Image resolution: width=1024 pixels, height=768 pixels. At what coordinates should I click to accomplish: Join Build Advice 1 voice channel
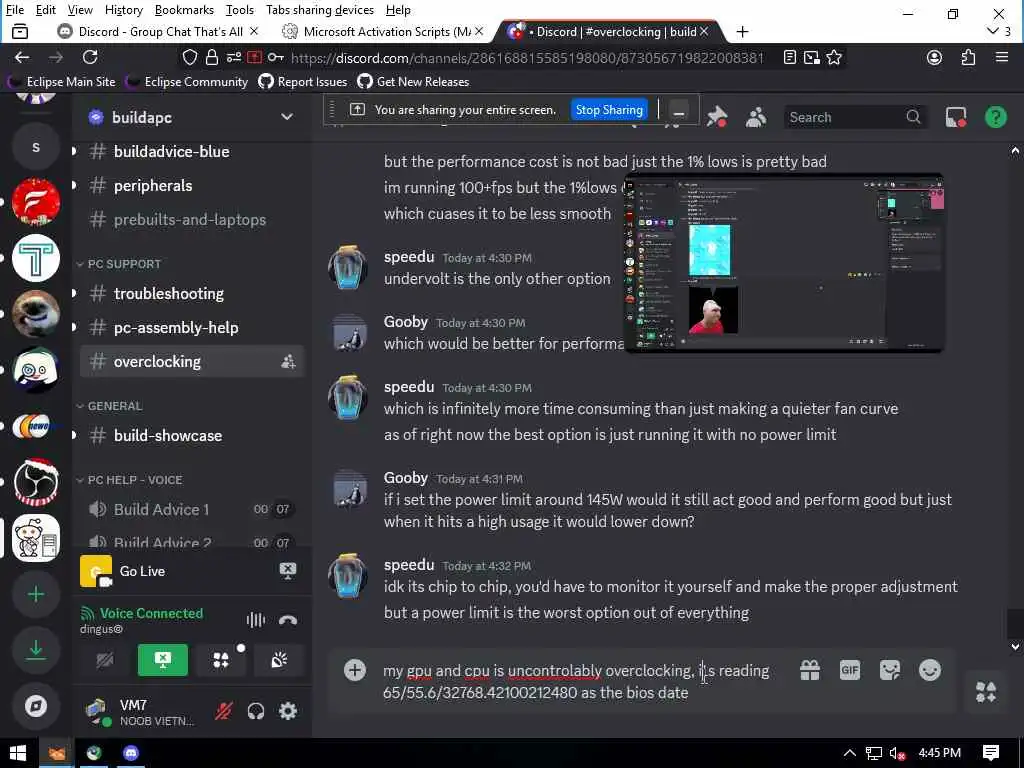pos(190,509)
